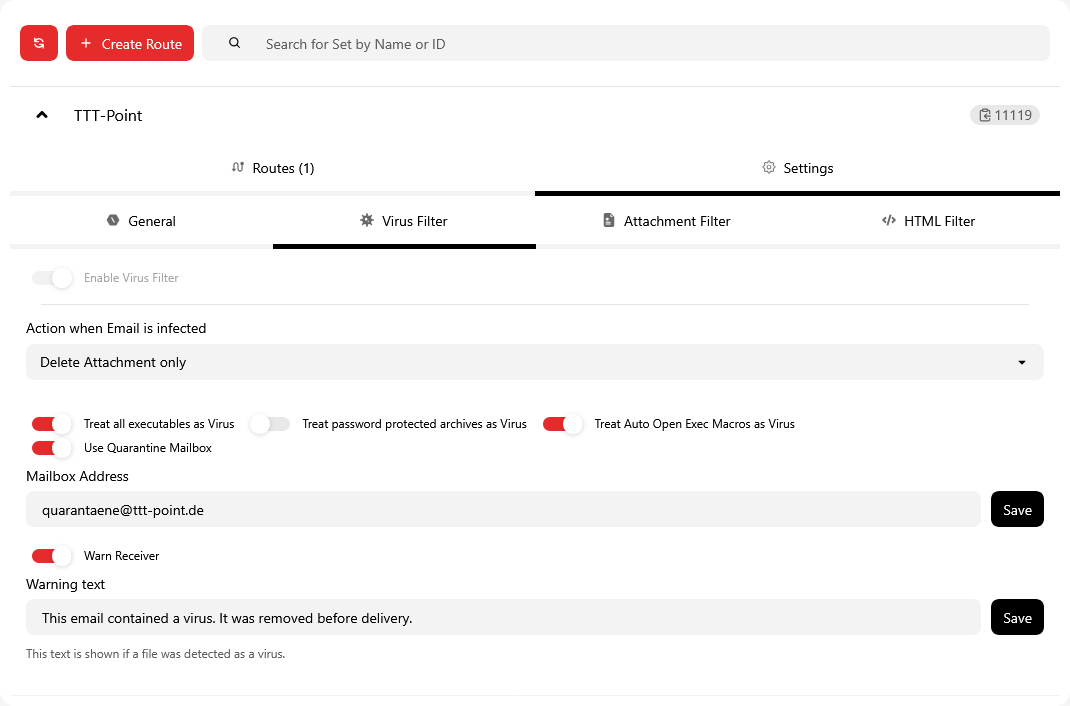Toggle Warn Receiver switch

[x=52, y=555]
